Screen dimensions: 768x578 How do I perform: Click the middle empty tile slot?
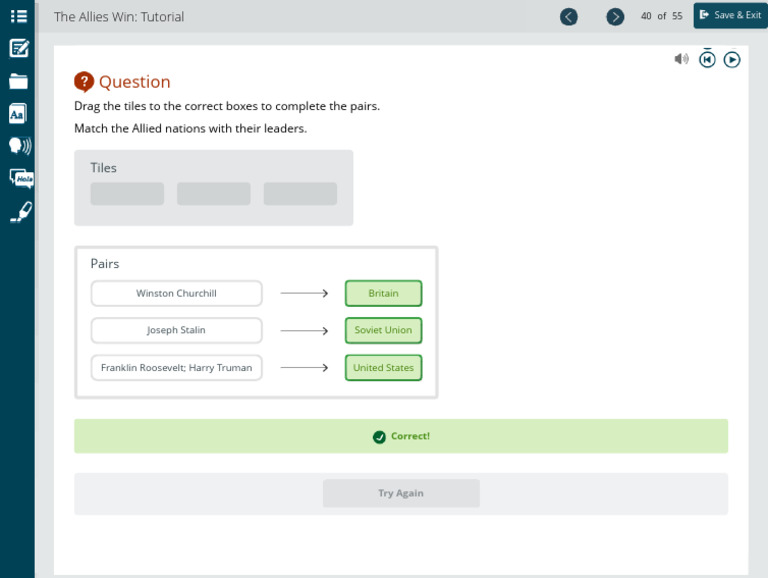[214, 193]
